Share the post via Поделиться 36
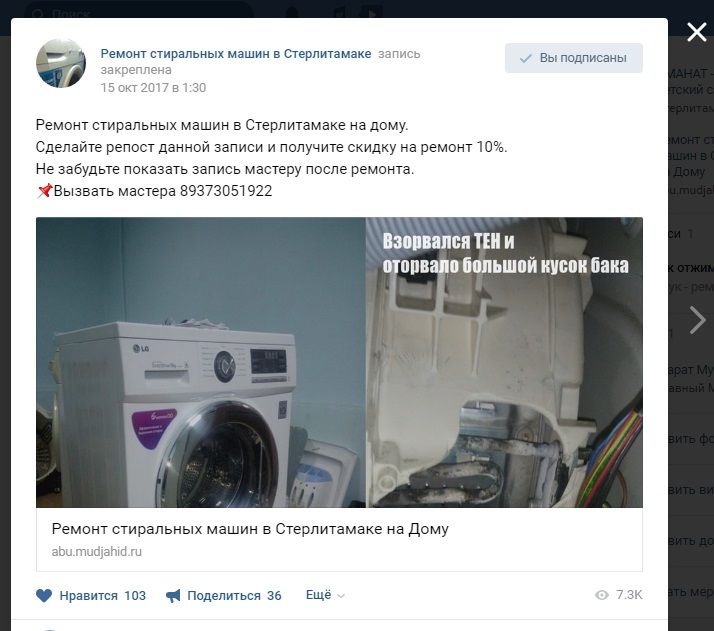The image size is (714, 631). tap(224, 595)
